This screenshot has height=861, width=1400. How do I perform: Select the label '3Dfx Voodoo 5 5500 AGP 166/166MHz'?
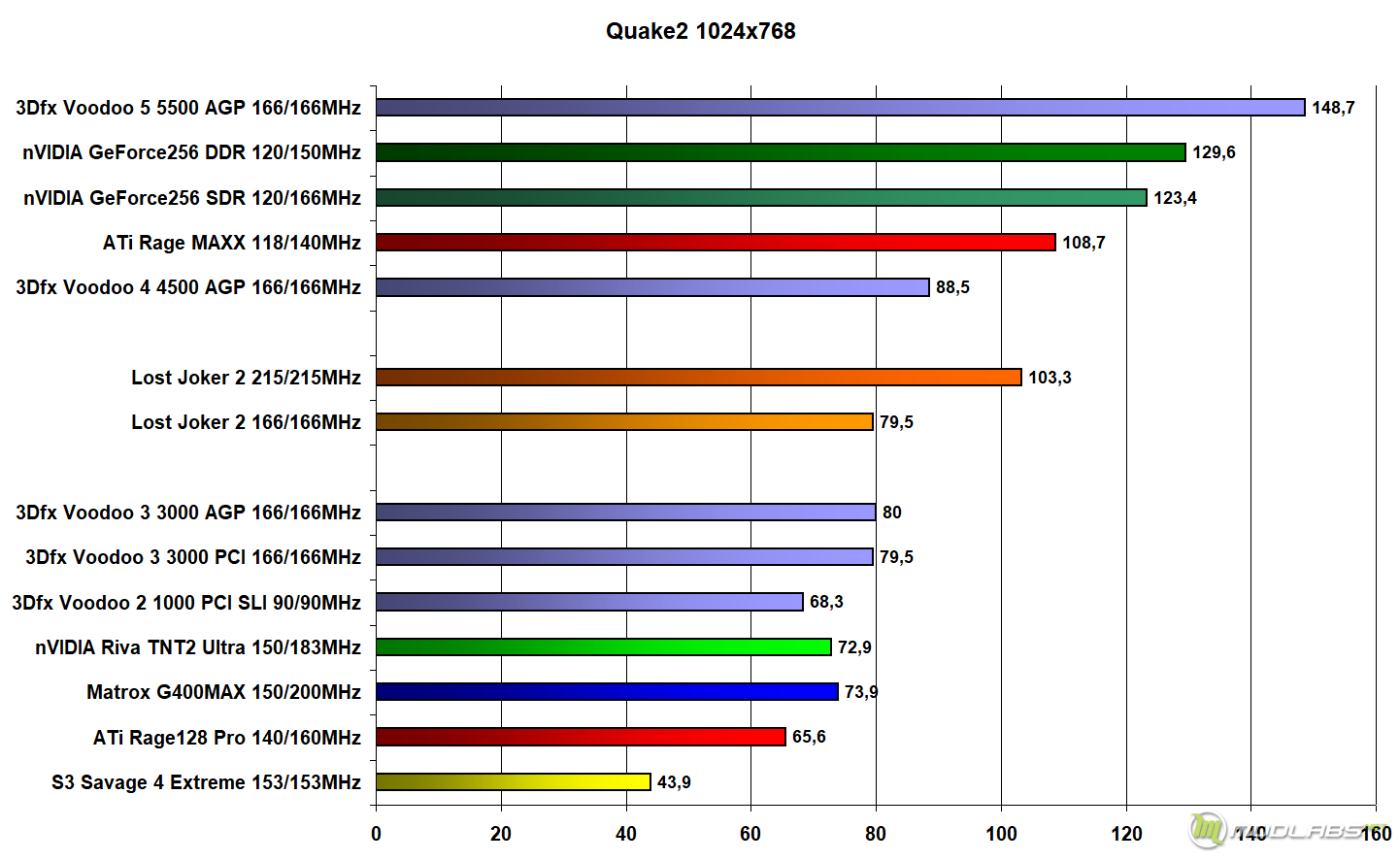point(188,108)
